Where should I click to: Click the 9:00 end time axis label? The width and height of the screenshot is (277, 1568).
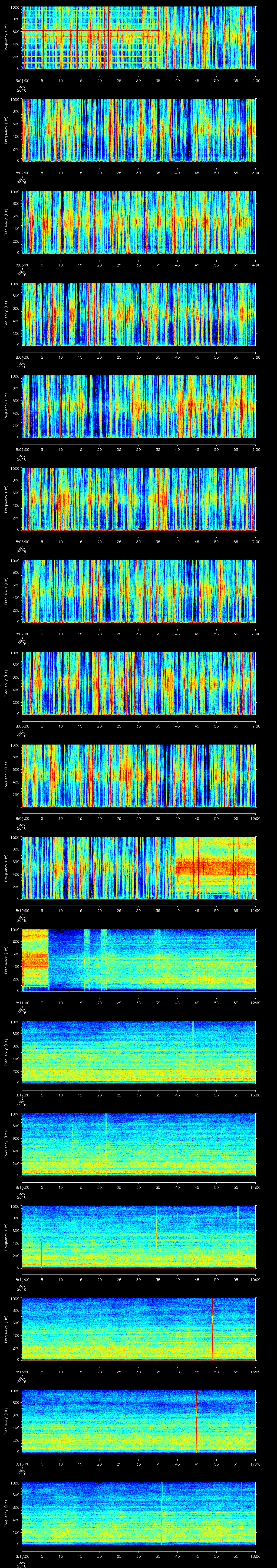[x=256, y=726]
